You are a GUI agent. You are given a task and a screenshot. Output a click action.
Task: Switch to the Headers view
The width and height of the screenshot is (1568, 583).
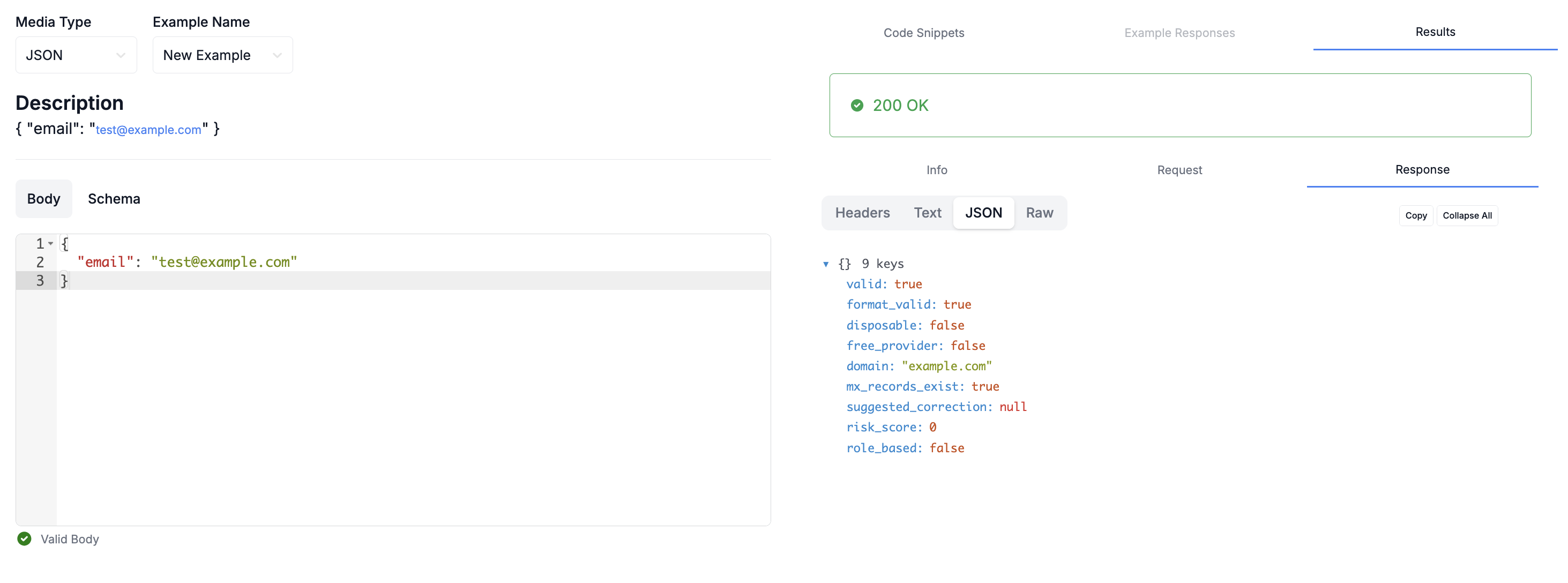(x=862, y=212)
